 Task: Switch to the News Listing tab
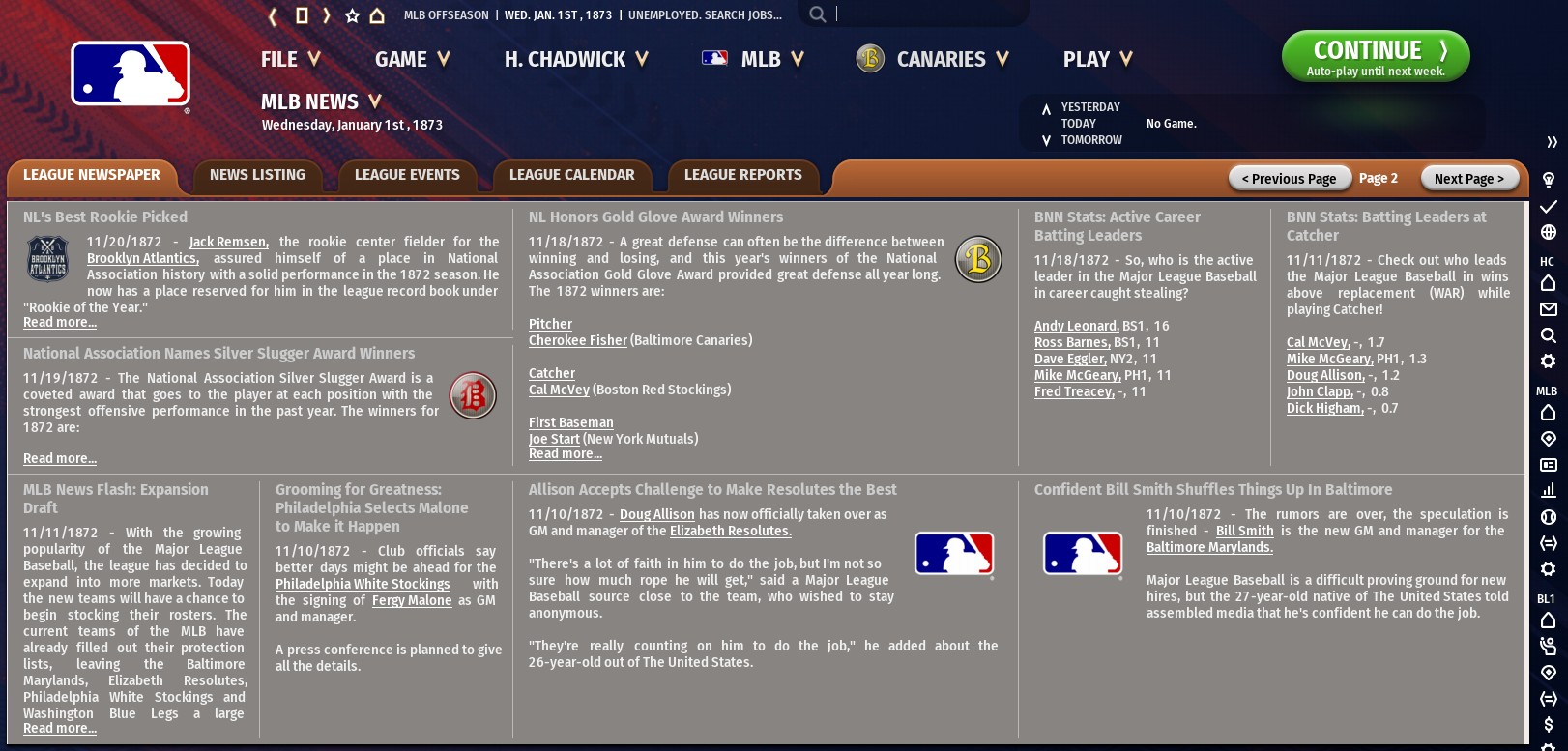(x=257, y=175)
